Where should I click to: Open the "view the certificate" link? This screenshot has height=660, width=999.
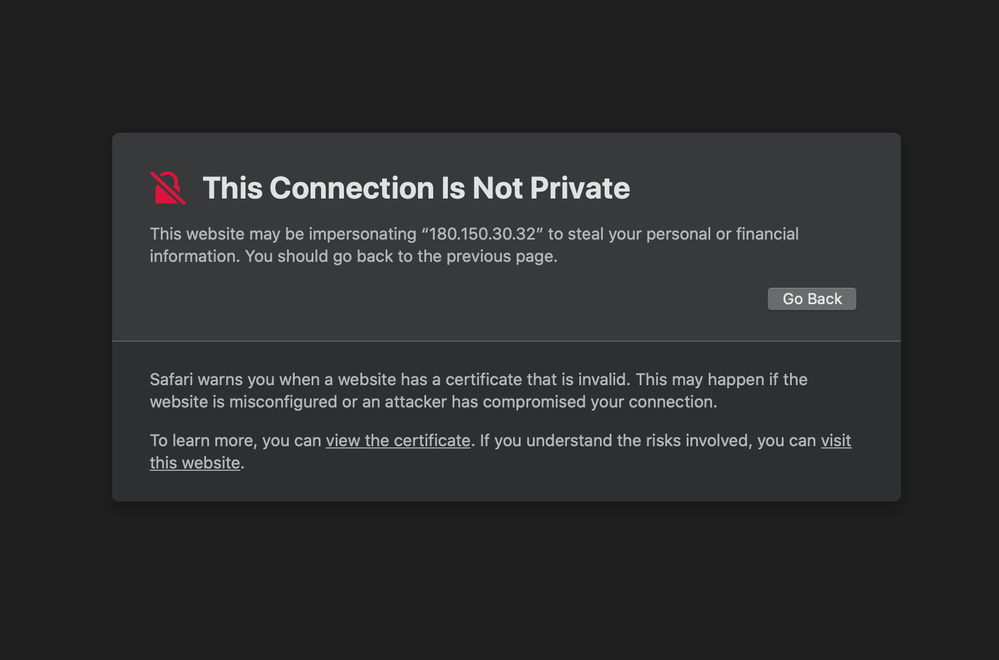[x=398, y=441]
